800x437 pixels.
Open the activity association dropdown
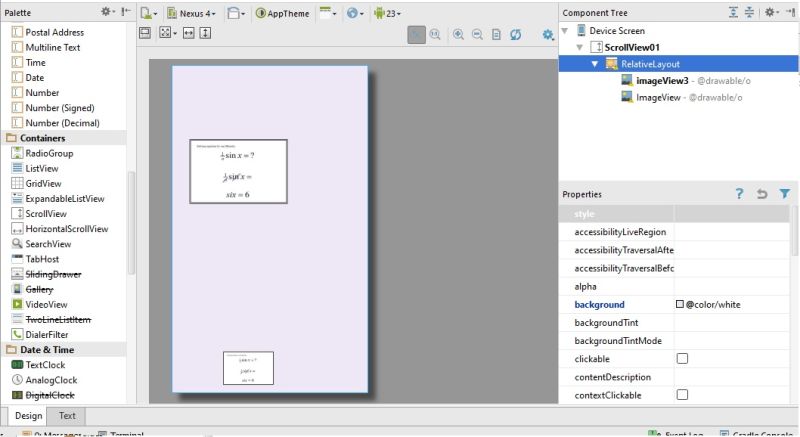(328, 13)
